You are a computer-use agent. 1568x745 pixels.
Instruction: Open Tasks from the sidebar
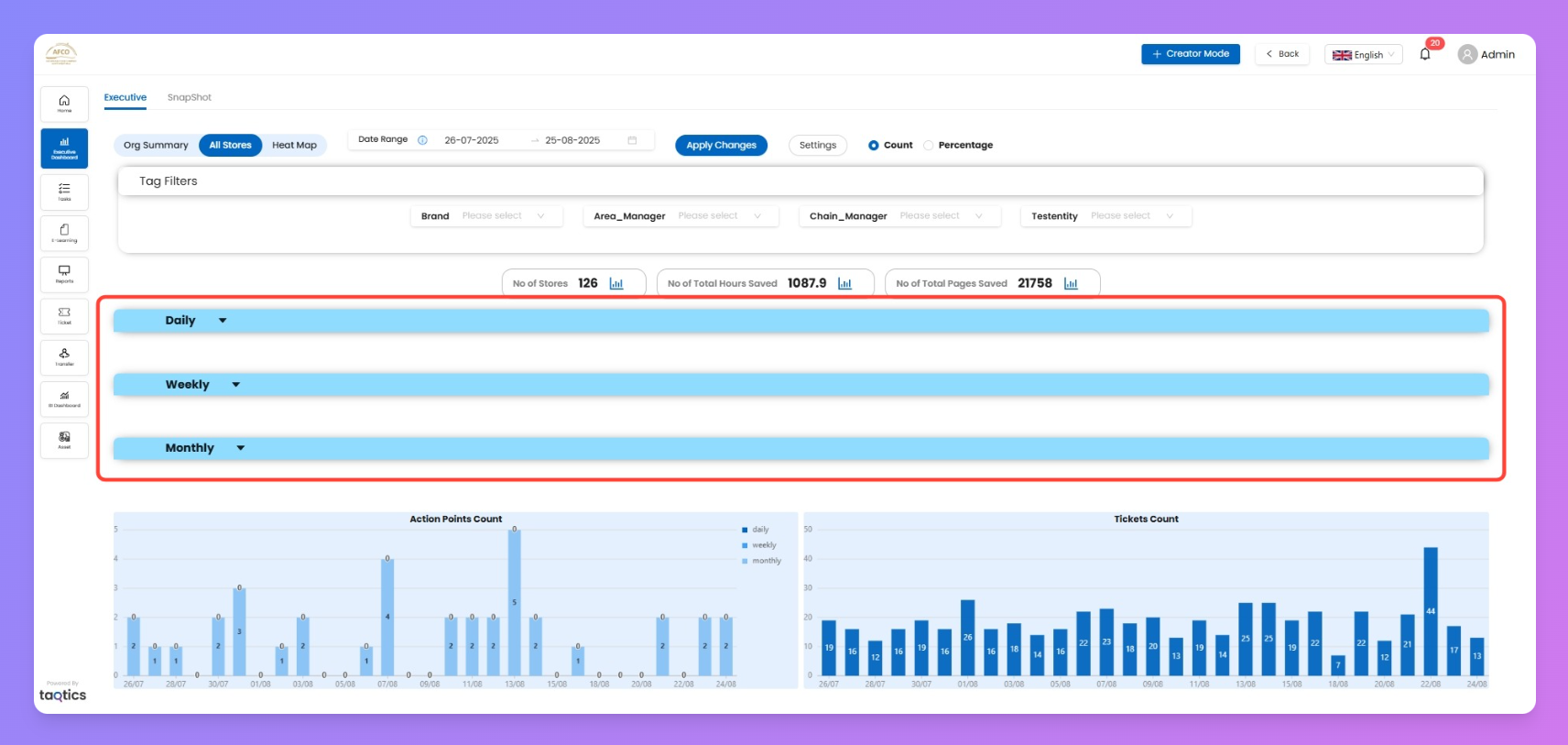coord(64,192)
